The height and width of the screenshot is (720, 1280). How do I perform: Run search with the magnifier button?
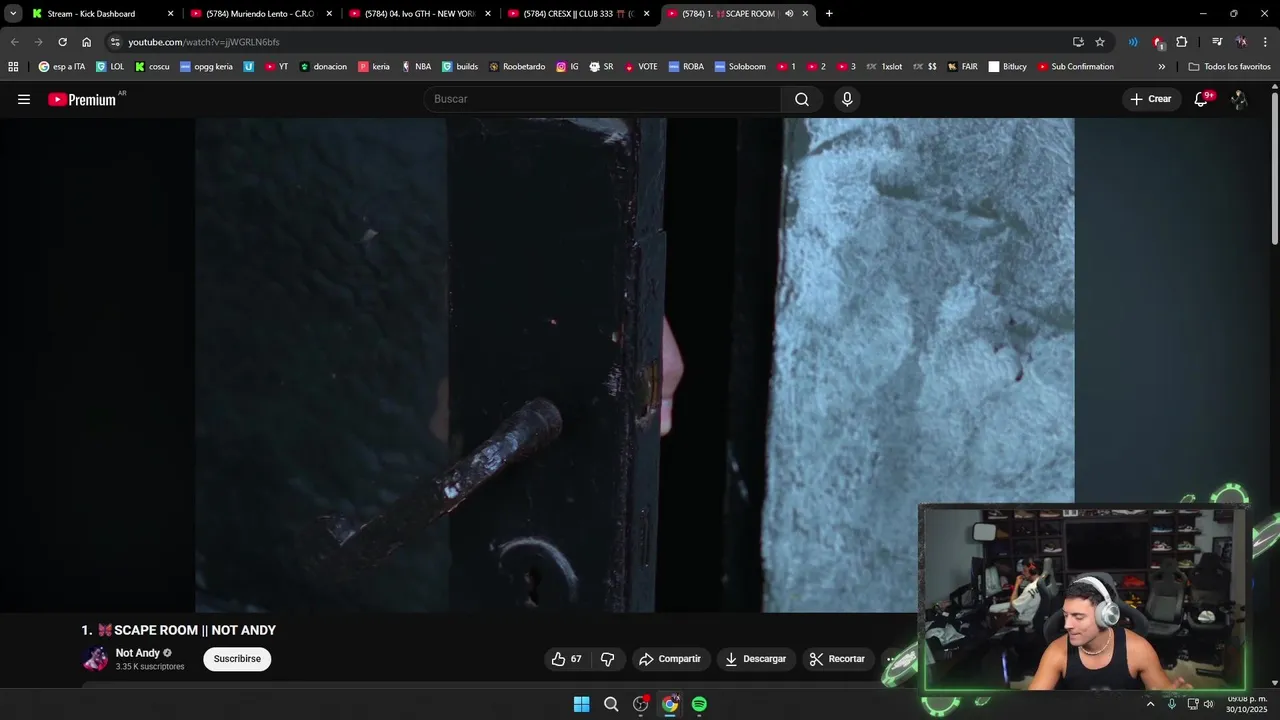(802, 99)
